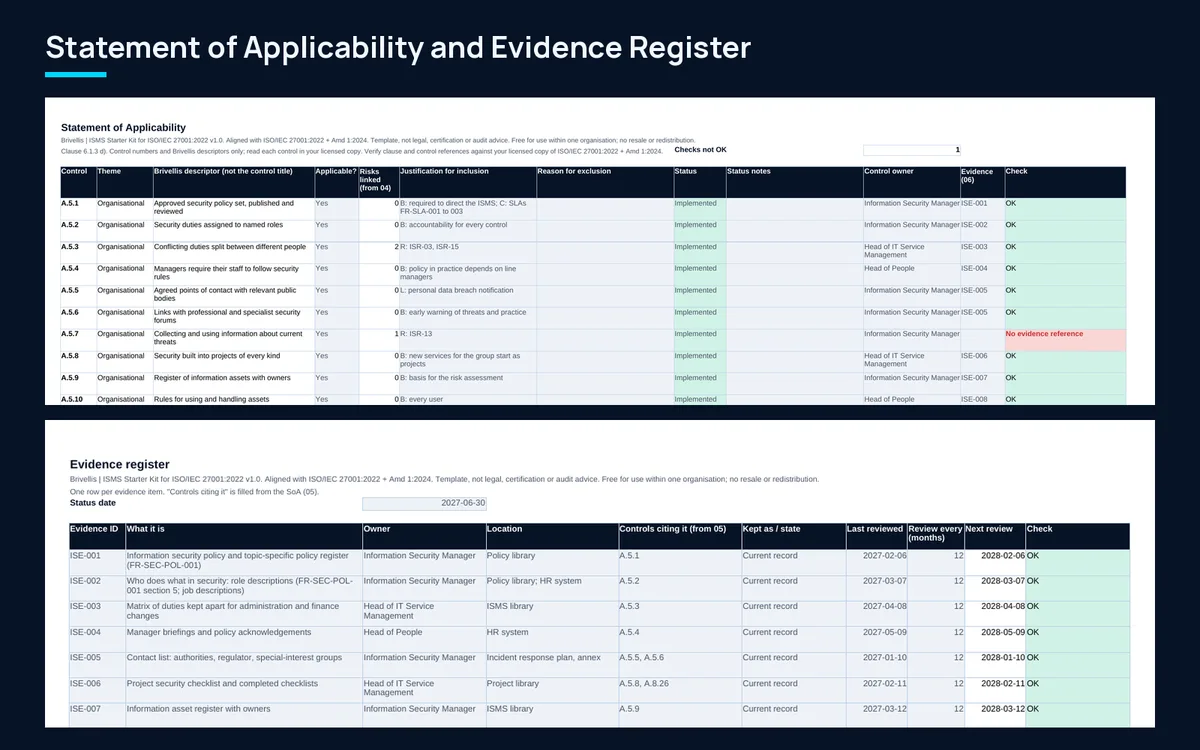Screen dimensions: 1200x750
Task: Select 'Current record' state for ISE-006
Action: [x=793, y=690]
